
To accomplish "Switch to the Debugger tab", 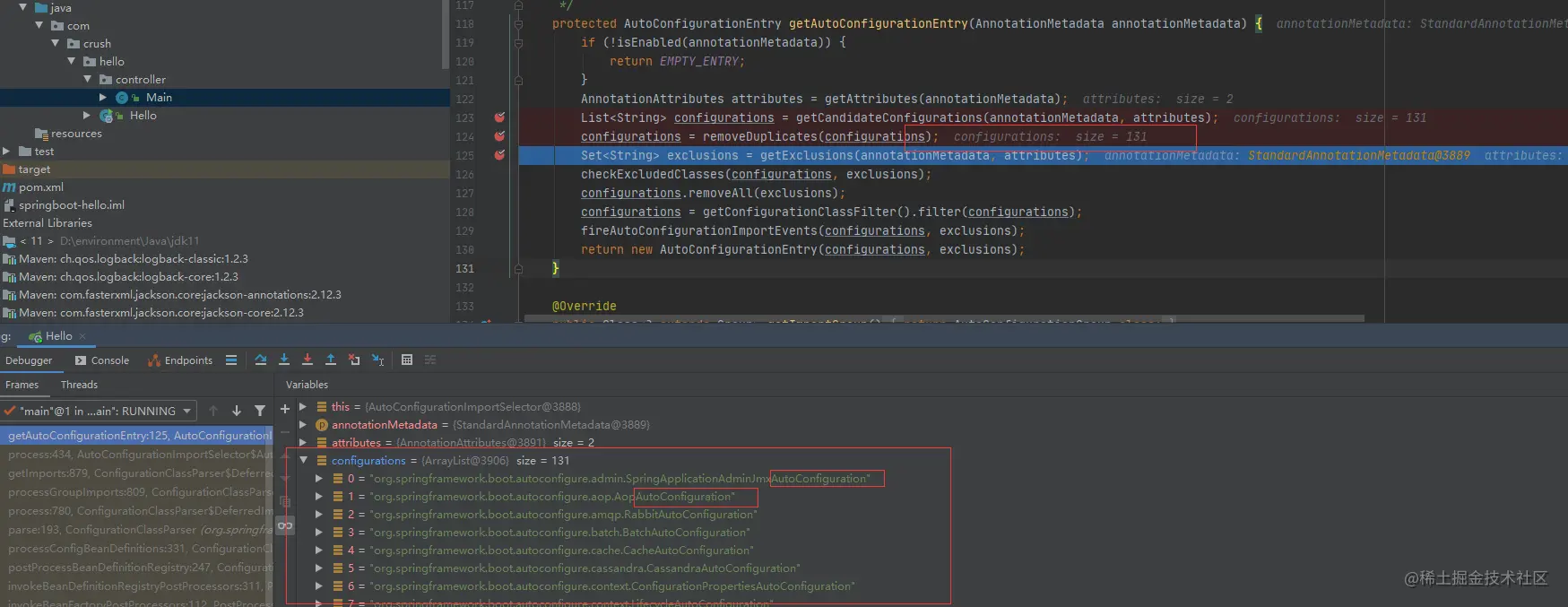I will [29, 360].
